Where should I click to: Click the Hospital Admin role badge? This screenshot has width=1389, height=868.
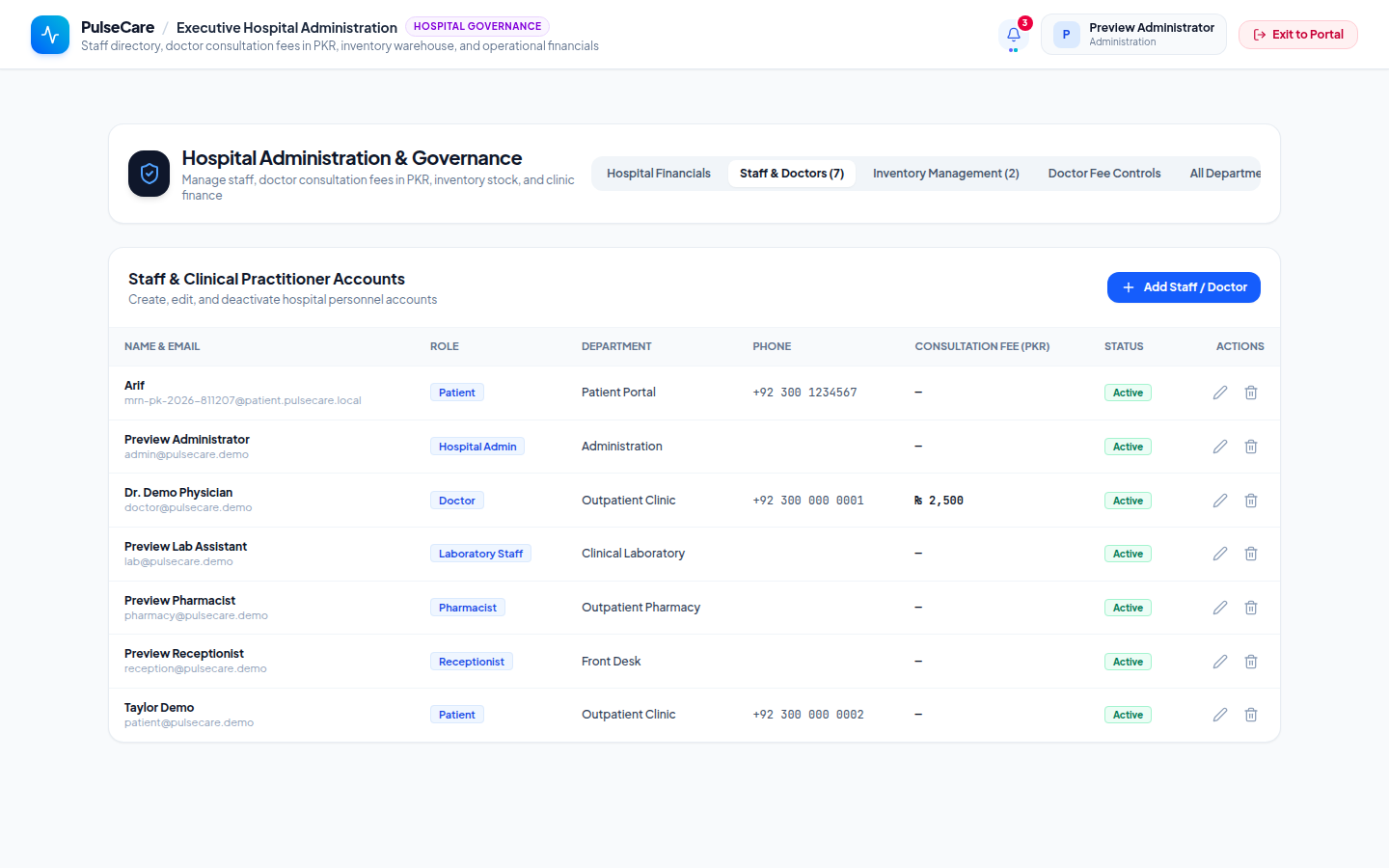click(x=477, y=447)
